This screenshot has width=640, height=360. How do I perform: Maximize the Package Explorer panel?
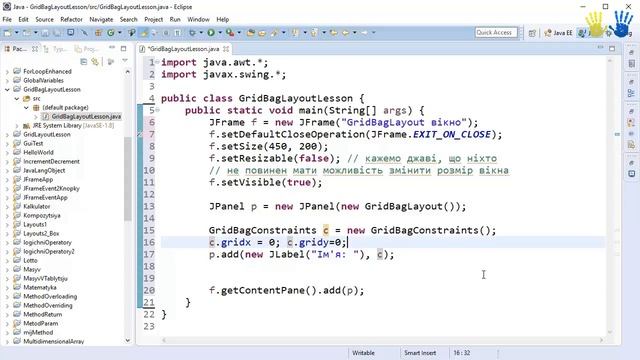(x=124, y=49)
